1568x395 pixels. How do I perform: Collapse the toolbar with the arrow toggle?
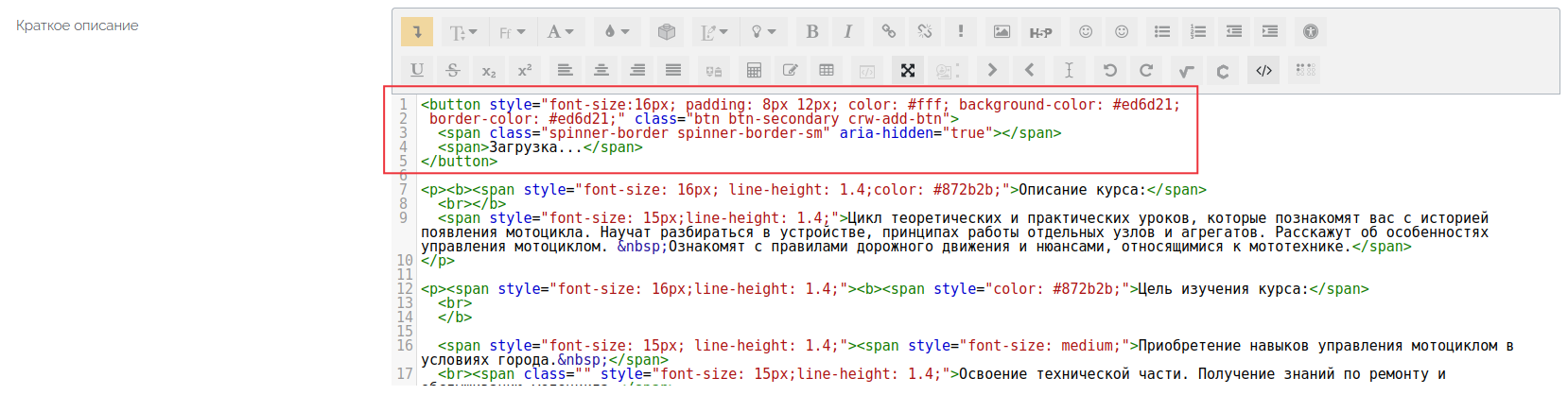(x=417, y=32)
